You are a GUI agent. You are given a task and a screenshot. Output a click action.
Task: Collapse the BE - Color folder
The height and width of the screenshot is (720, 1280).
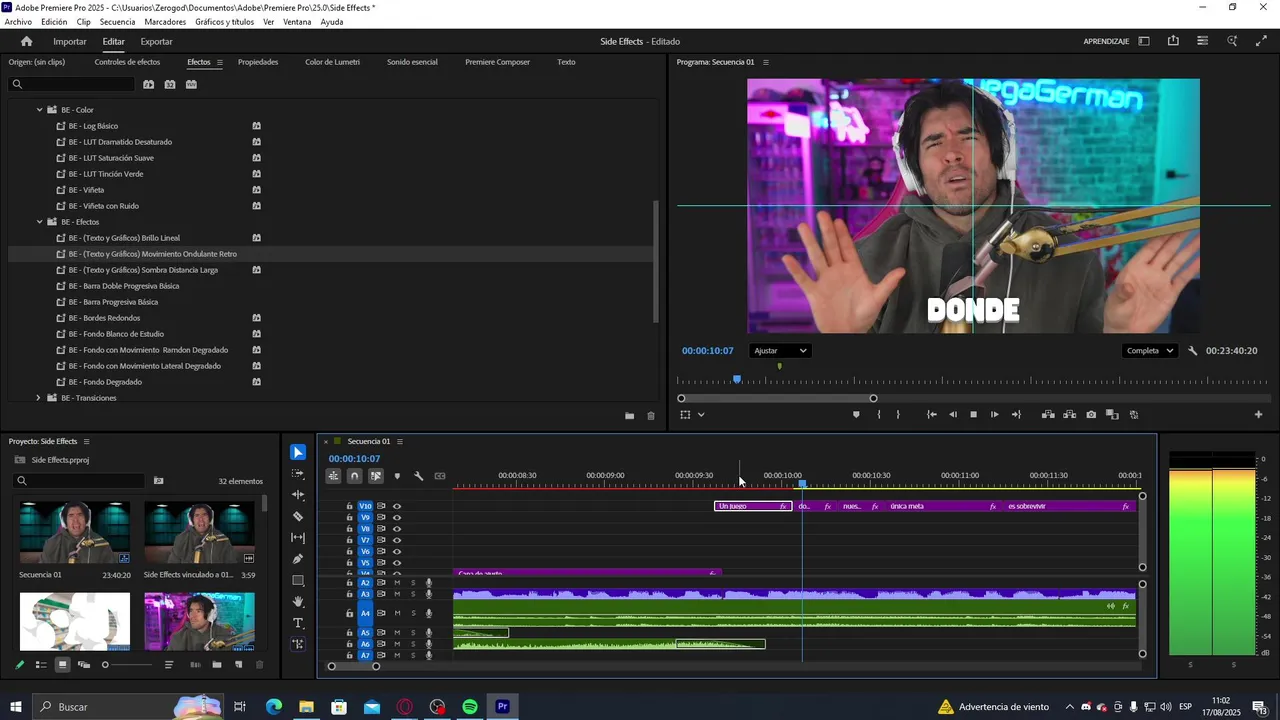40,110
